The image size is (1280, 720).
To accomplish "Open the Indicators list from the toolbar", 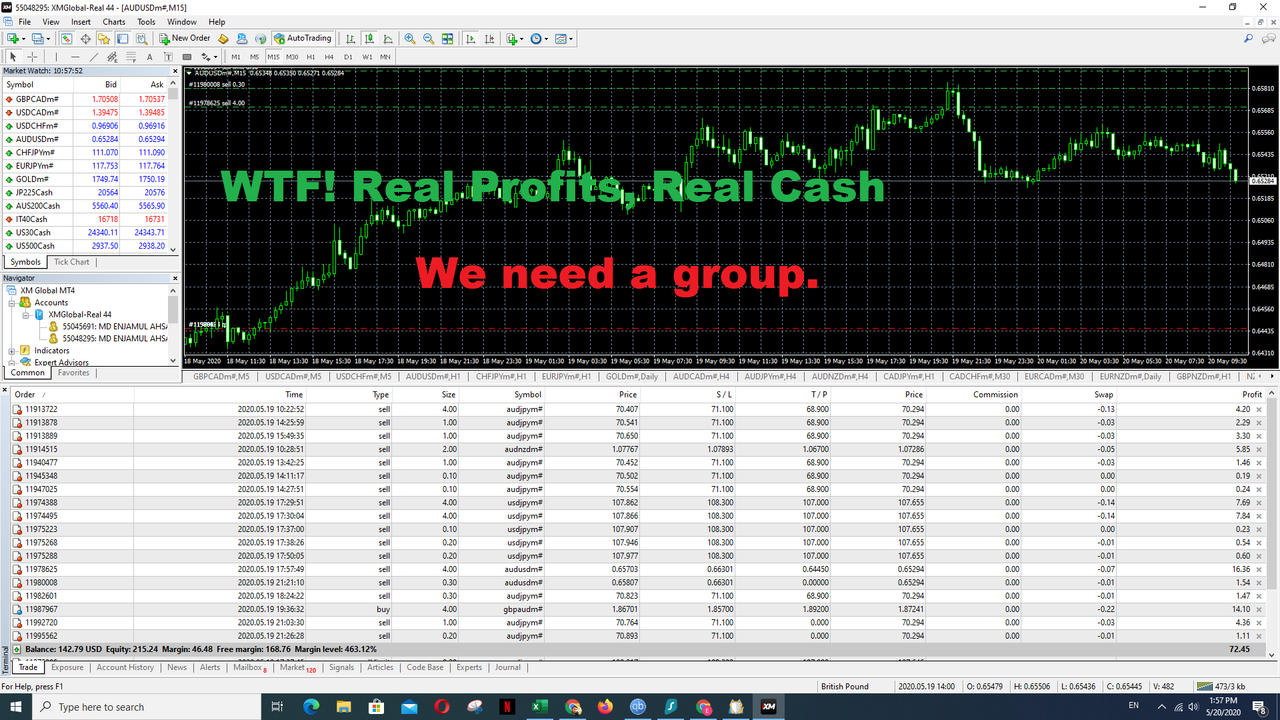I will [513, 38].
